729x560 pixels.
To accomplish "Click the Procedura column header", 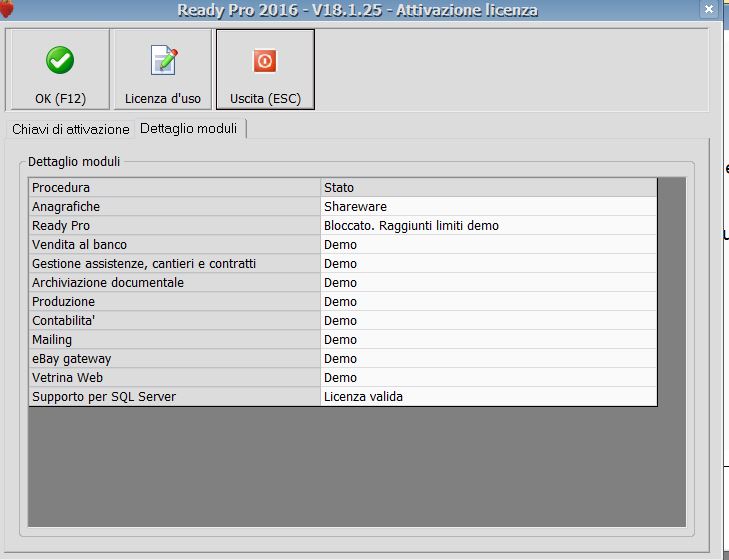I will 174,187.
